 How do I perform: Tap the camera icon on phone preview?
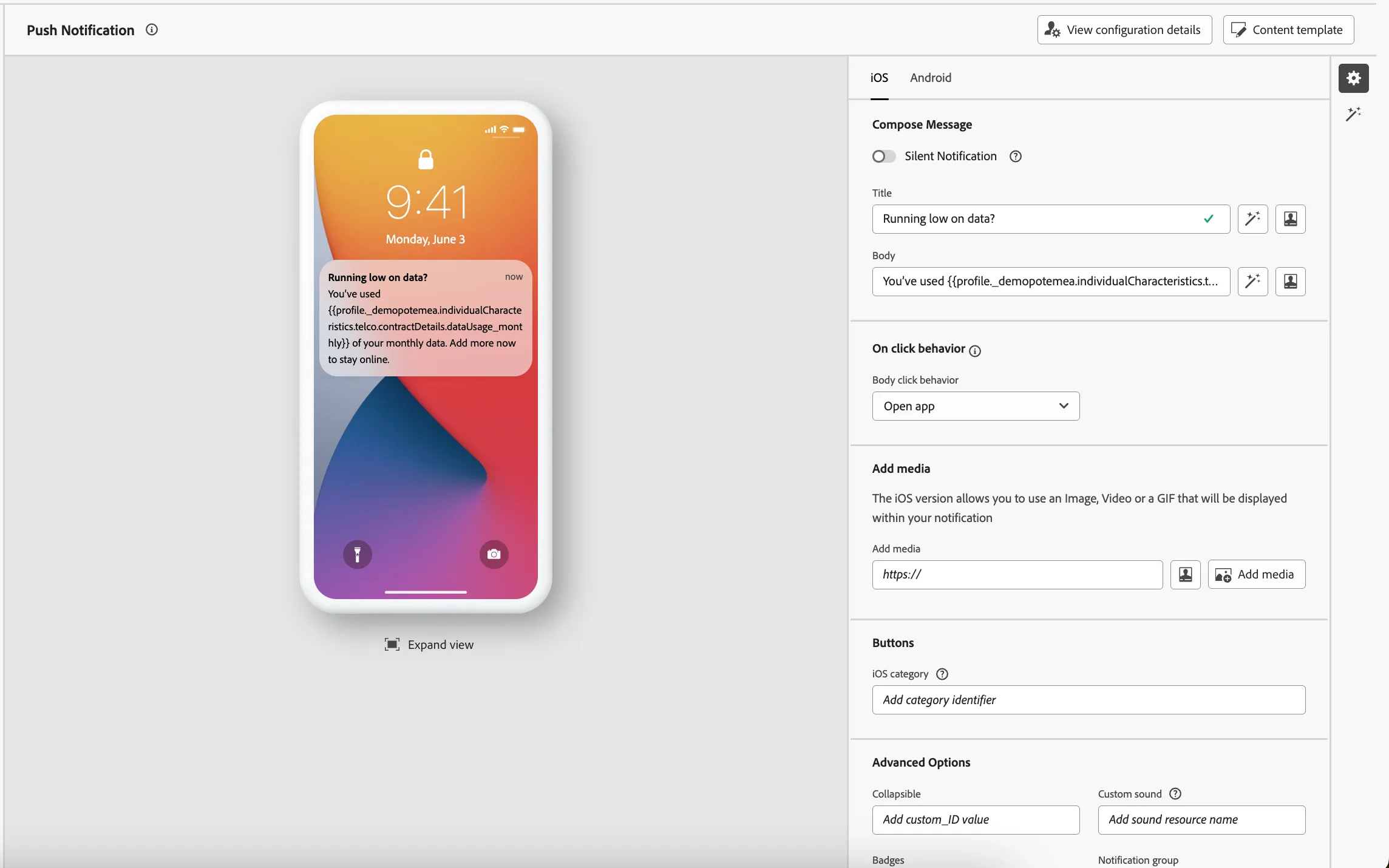(494, 555)
